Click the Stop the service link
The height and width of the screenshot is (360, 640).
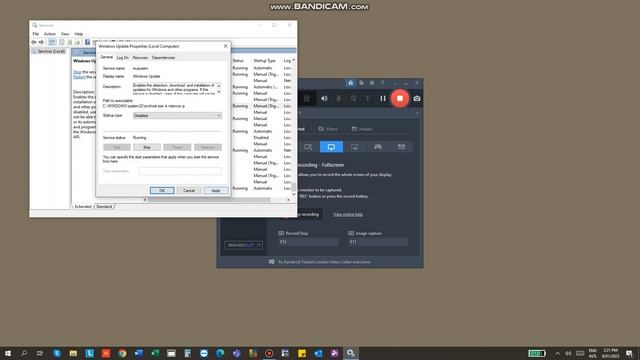pos(77,72)
